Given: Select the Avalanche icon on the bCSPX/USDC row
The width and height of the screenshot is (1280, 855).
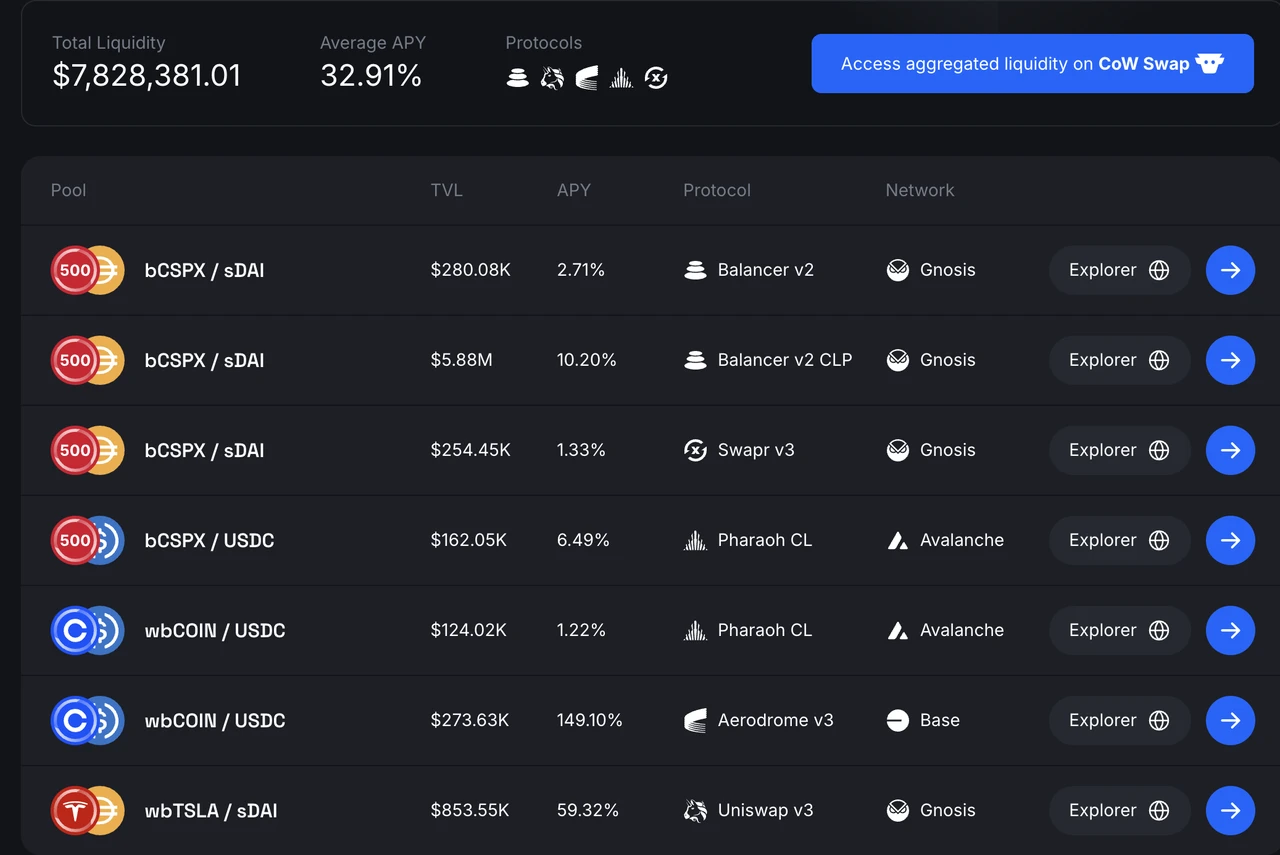Looking at the screenshot, I should pyautogui.click(x=897, y=540).
